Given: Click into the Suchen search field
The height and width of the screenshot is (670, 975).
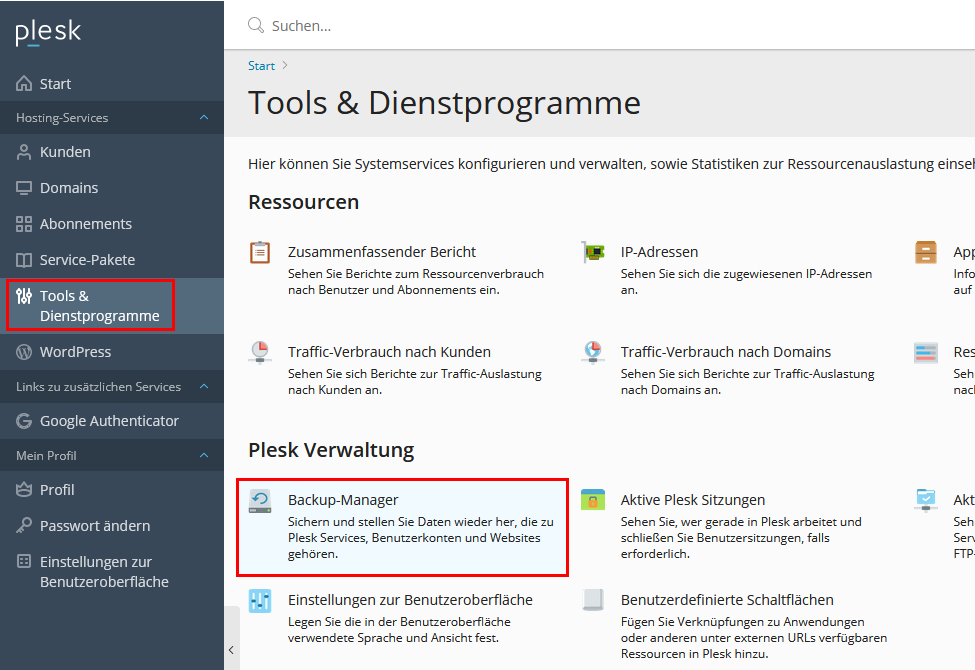Looking at the screenshot, I should (600, 26).
